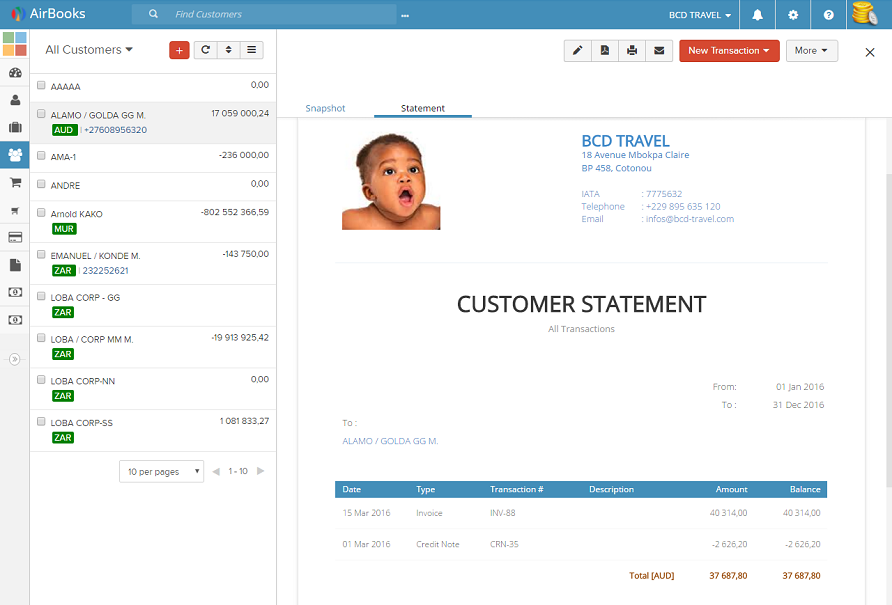
Task: Close the statement panel with X
Action: (870, 52)
